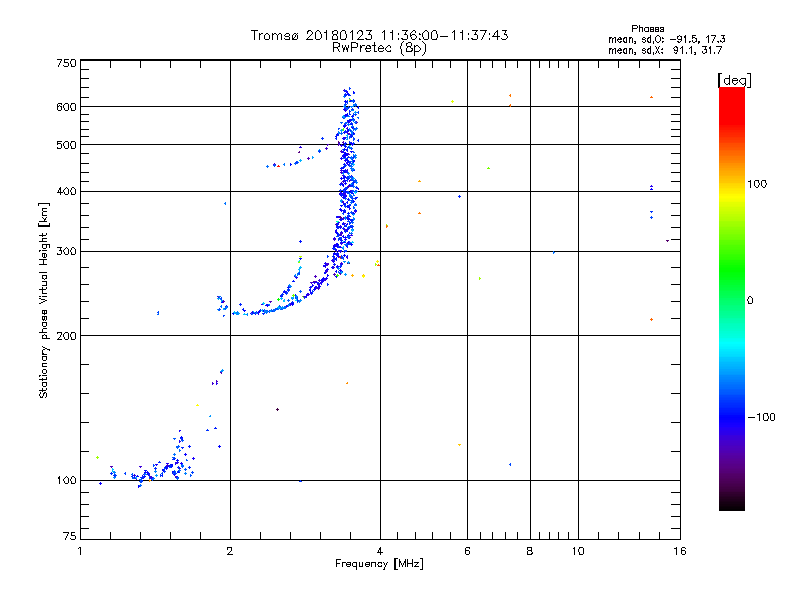Click the y-axis tick label "600"
Viewport: 800px width, 600px height.
point(66,107)
